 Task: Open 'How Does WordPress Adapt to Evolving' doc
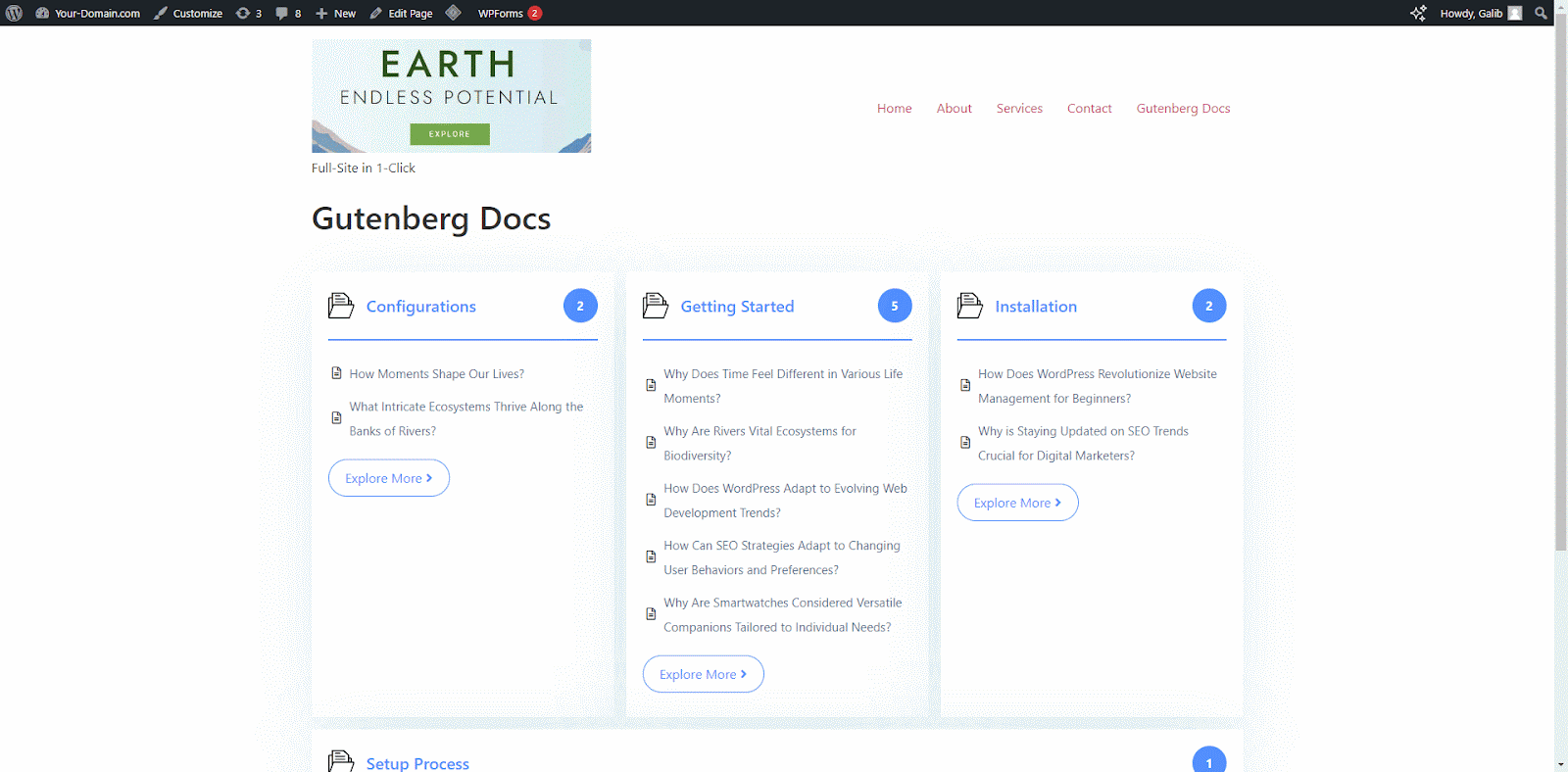(x=785, y=501)
